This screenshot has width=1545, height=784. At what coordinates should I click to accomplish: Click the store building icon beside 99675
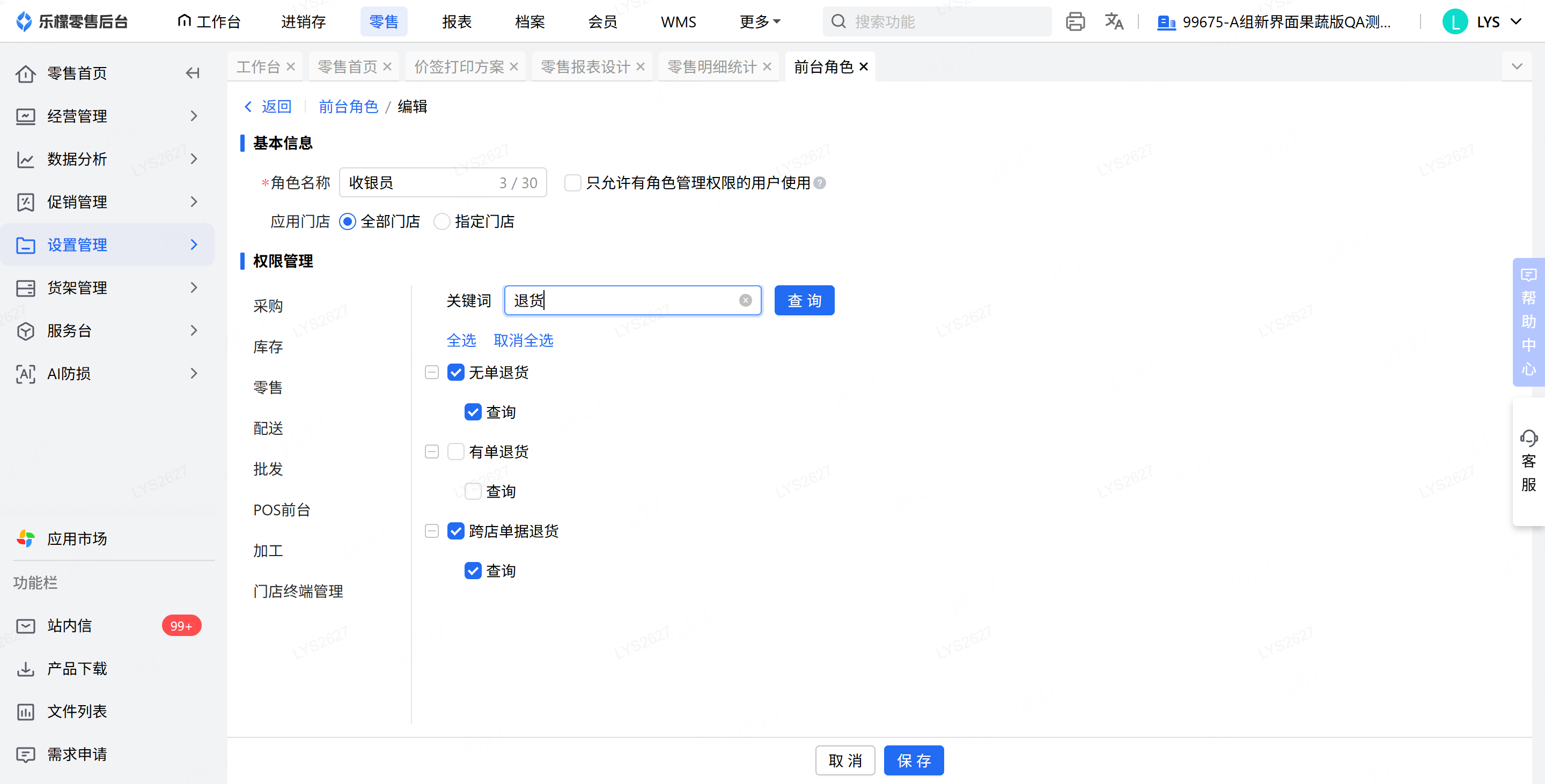[x=1166, y=22]
